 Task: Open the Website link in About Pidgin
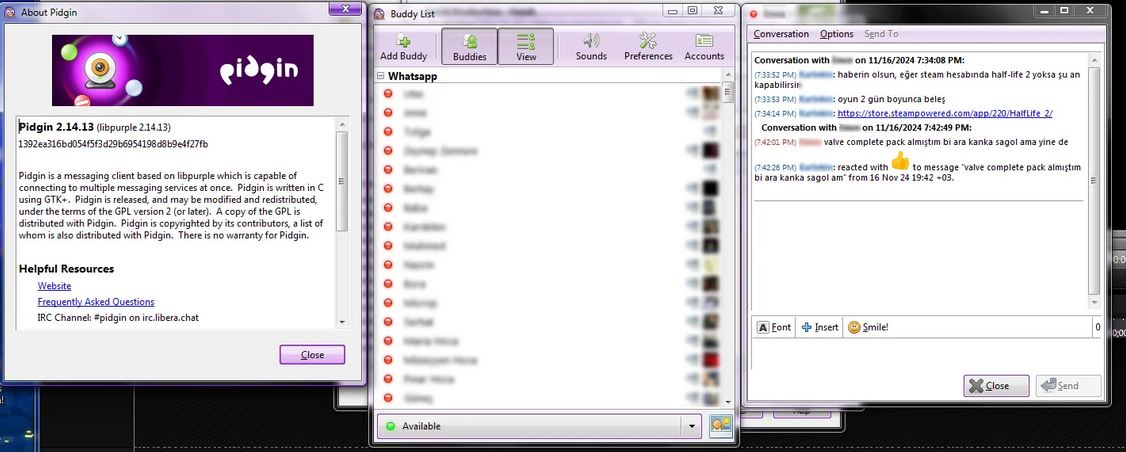(54, 286)
